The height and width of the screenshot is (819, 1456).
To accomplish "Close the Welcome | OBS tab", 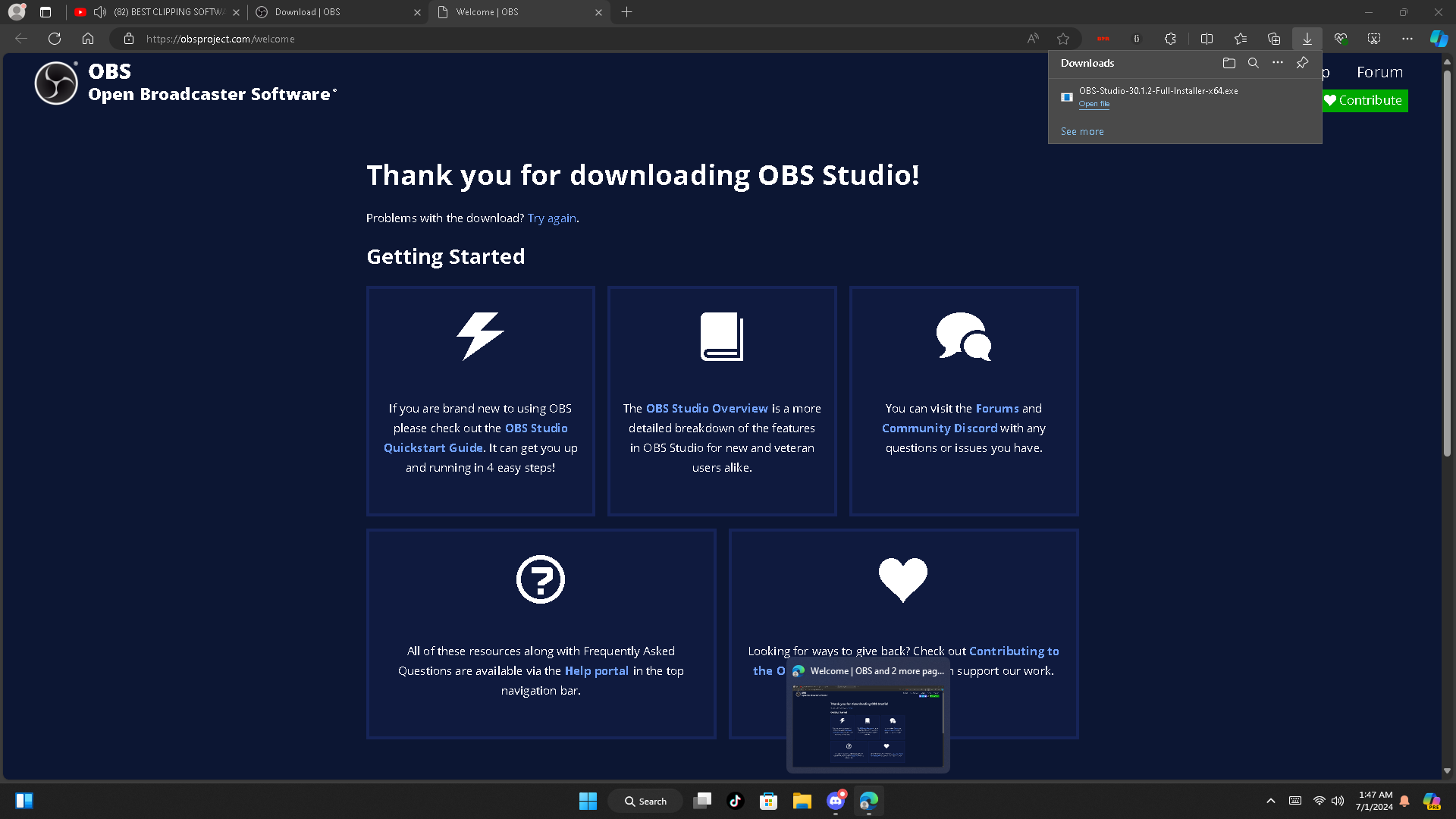I will (x=598, y=12).
